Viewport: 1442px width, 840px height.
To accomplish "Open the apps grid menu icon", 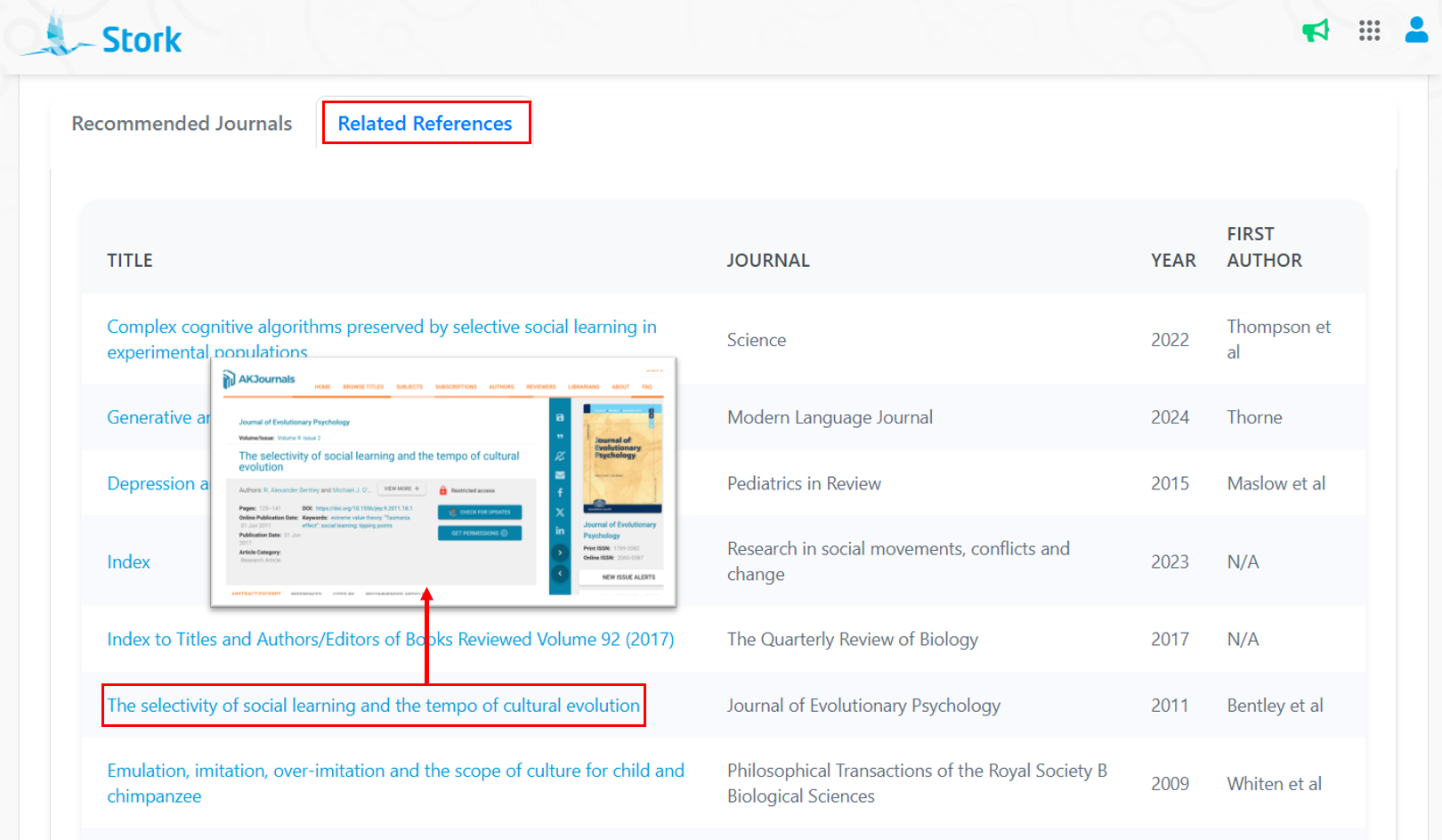I will (x=1369, y=31).
